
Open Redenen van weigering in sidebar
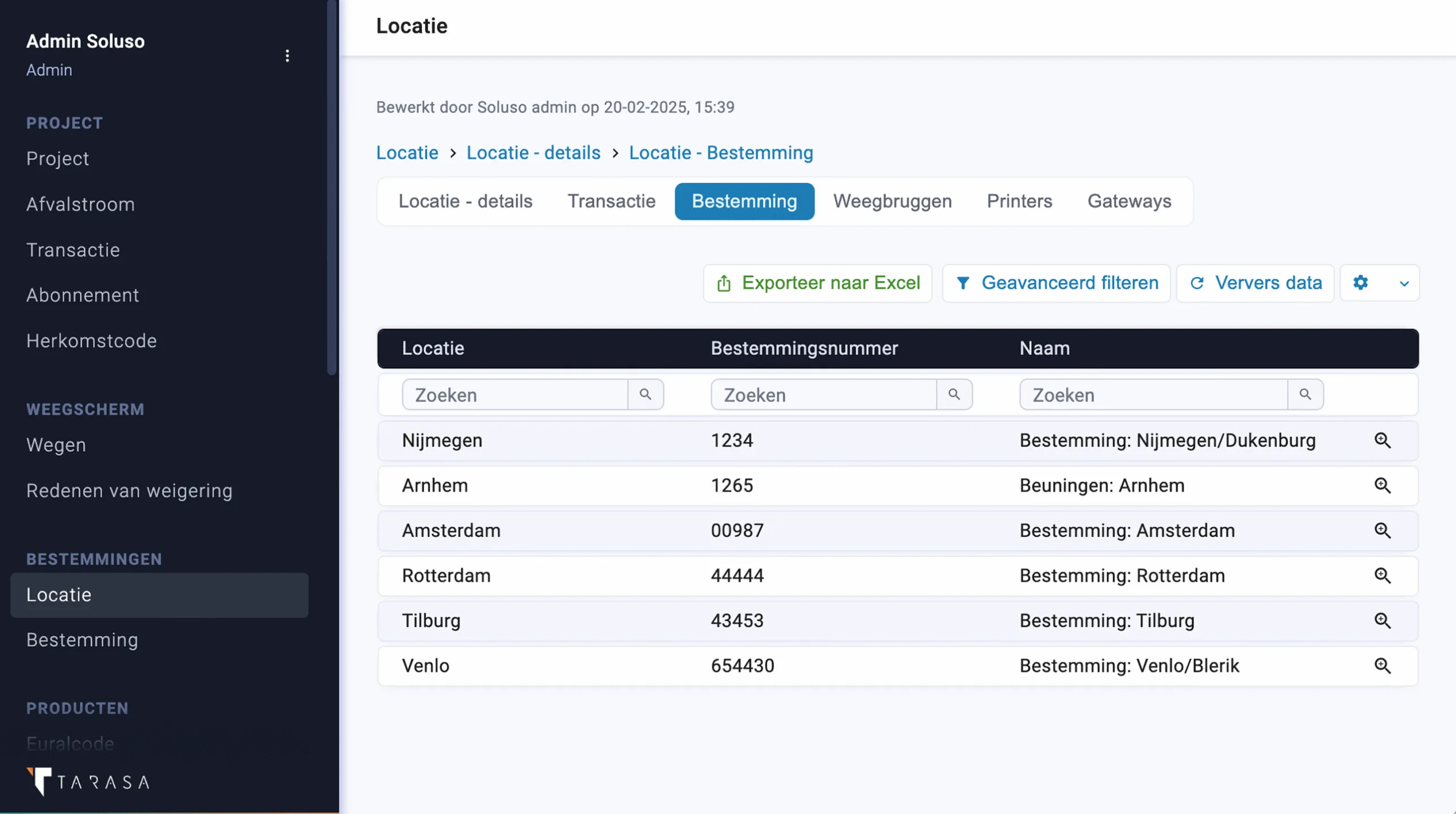pyautogui.click(x=129, y=491)
